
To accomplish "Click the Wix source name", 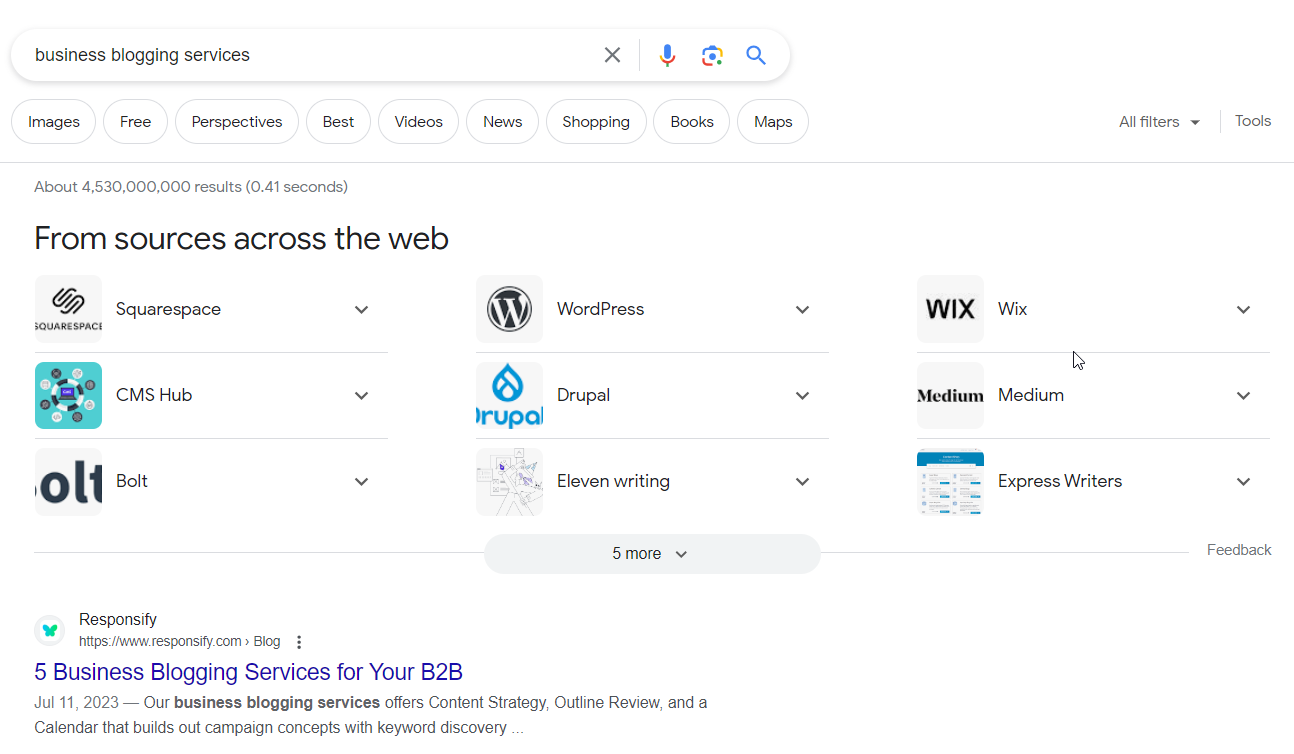I will click(x=1012, y=310).
